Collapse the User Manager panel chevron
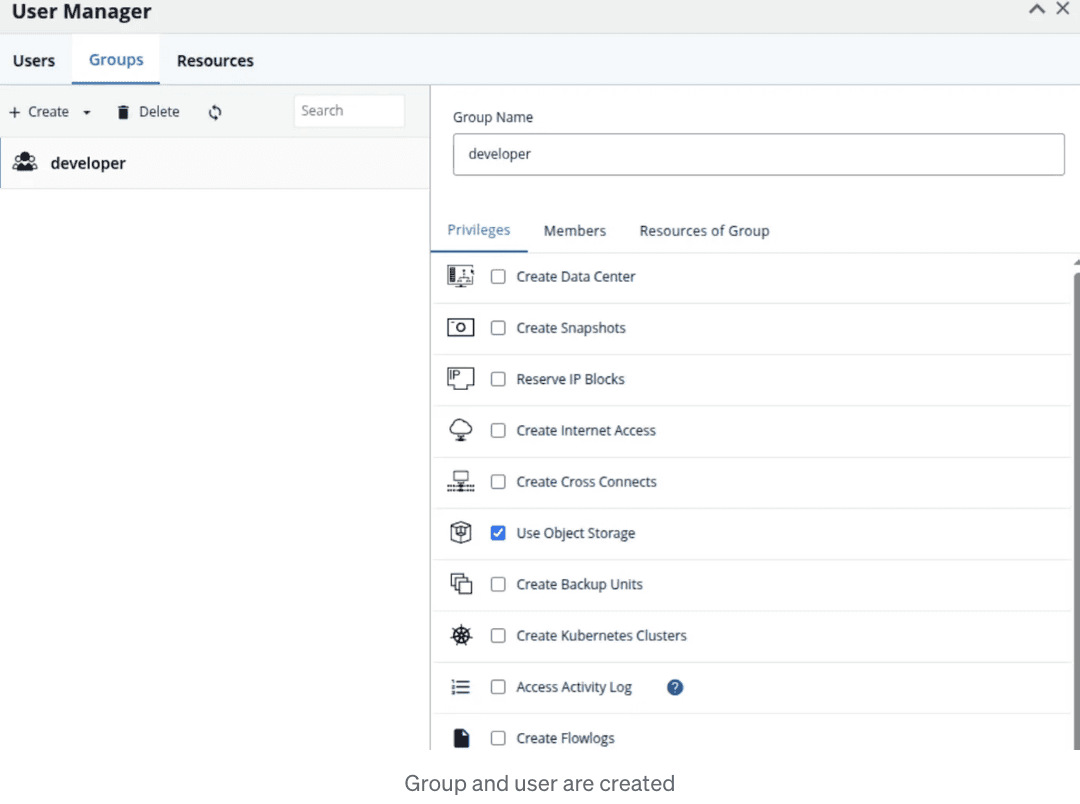The image size is (1080, 804). click(1037, 9)
